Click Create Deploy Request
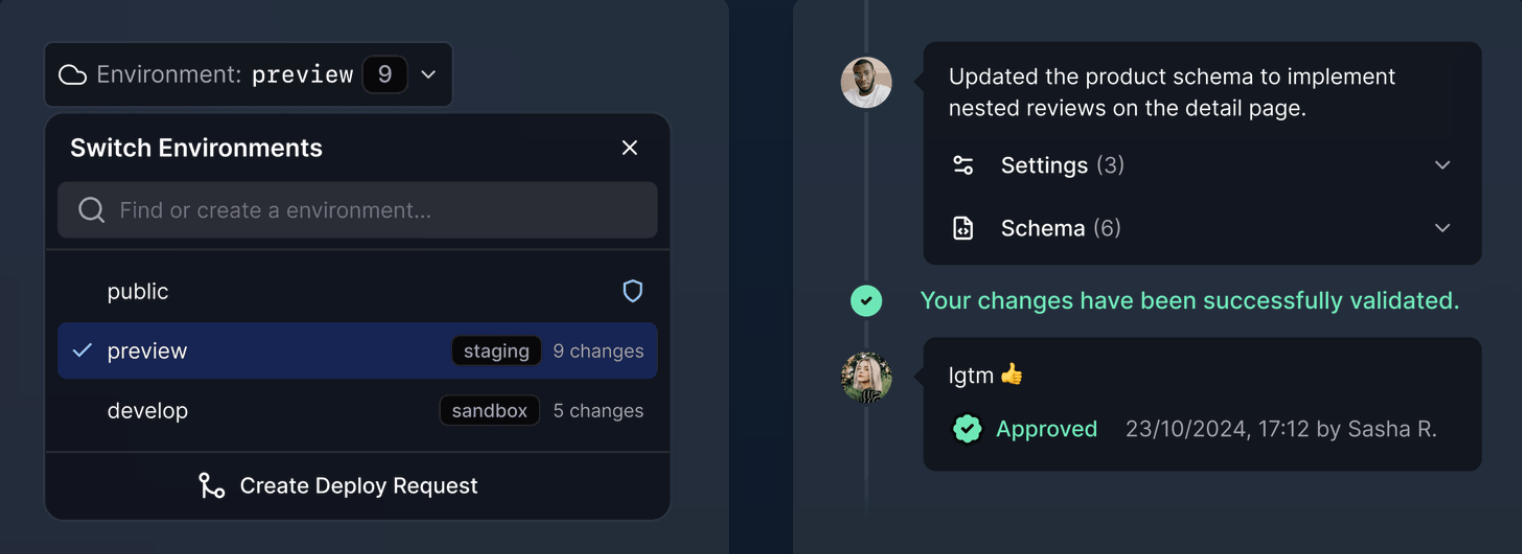 coord(358,486)
